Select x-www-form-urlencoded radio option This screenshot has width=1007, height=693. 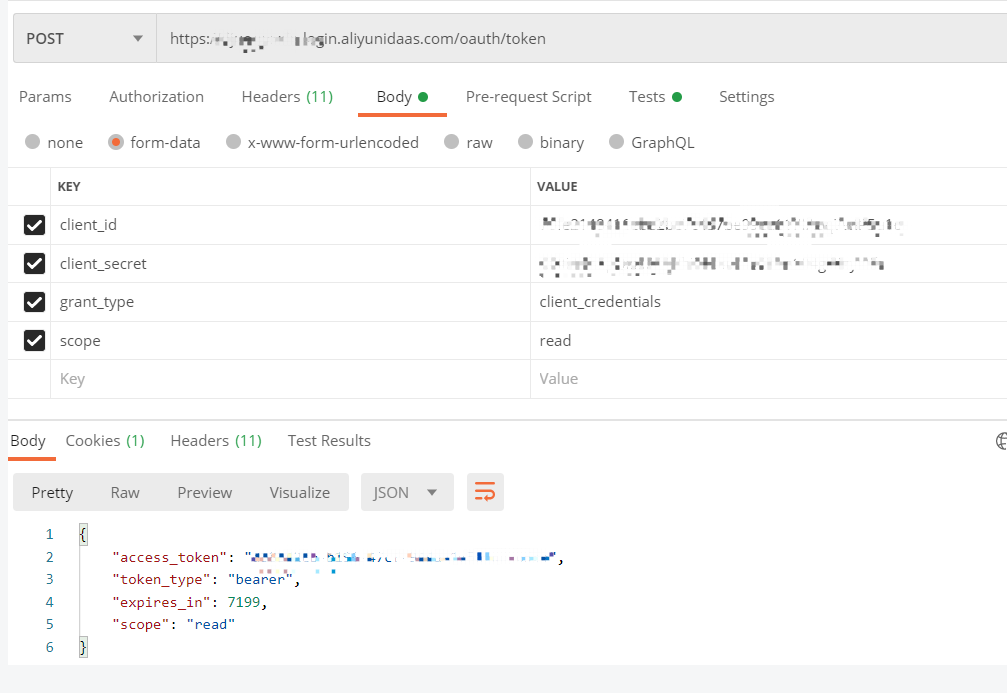[x=233, y=142]
